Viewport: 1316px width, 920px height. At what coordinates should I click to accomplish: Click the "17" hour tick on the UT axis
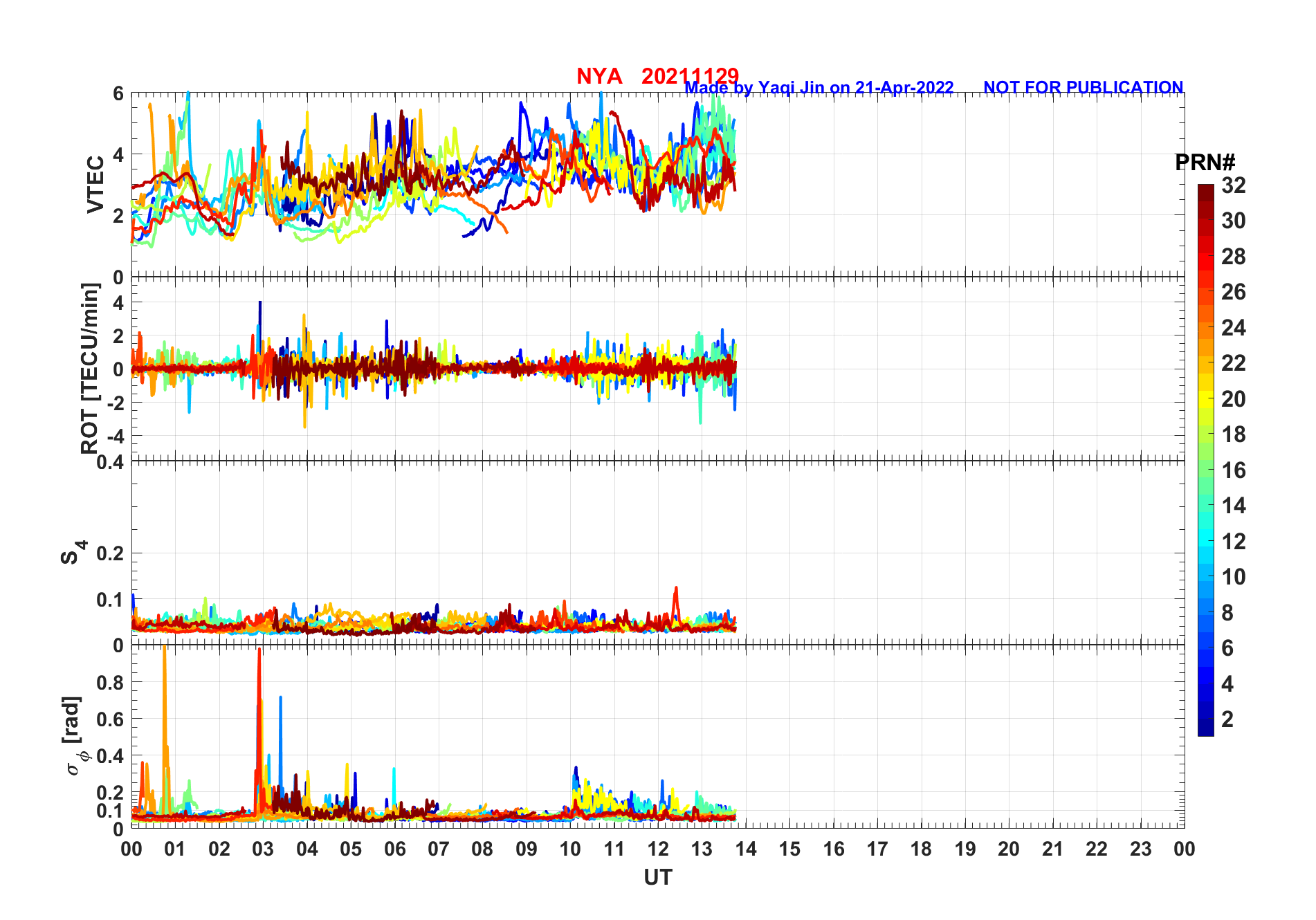coord(877,849)
